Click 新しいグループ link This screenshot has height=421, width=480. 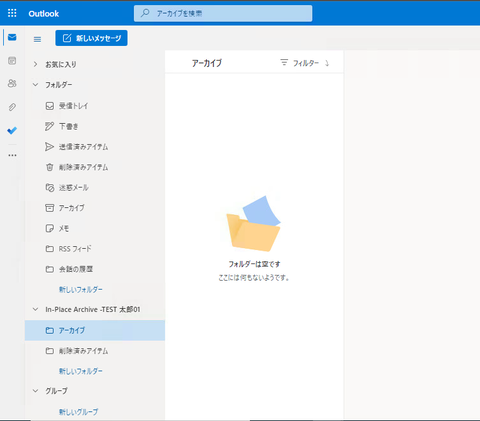pos(79,412)
